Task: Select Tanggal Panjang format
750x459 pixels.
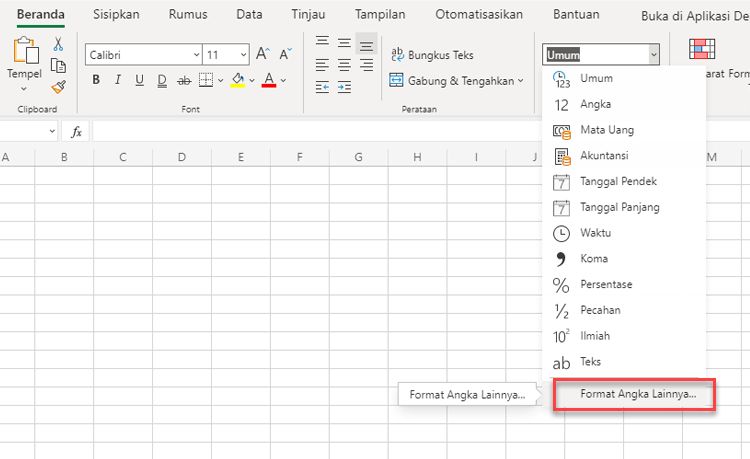Action: click(624, 208)
